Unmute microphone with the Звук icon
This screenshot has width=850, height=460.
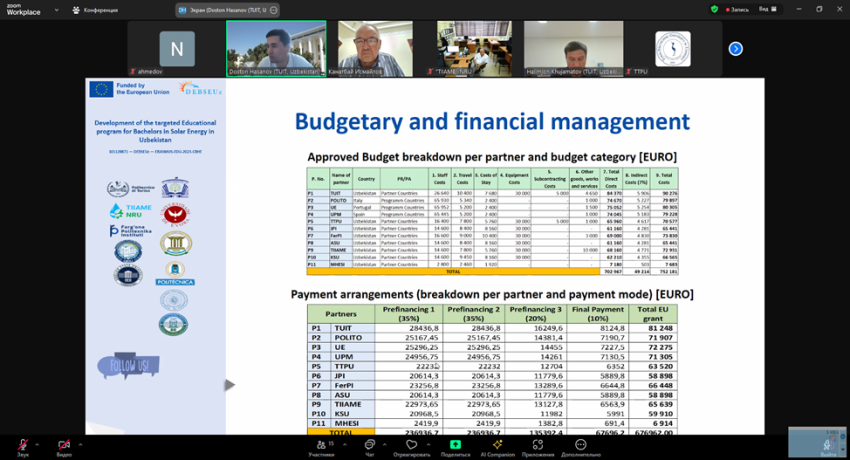[23, 446]
